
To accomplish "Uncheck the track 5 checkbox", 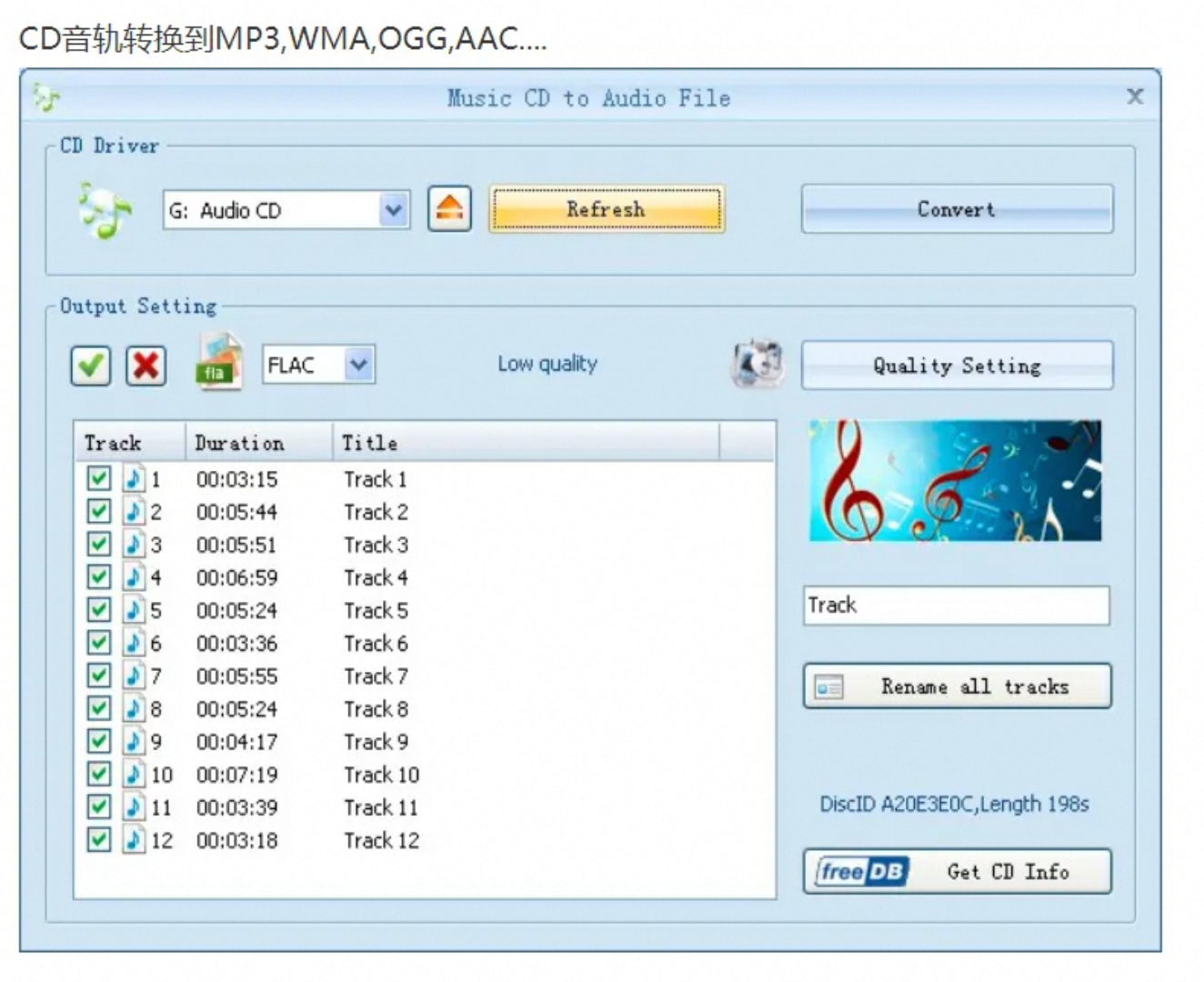I will pyautogui.click(x=98, y=609).
